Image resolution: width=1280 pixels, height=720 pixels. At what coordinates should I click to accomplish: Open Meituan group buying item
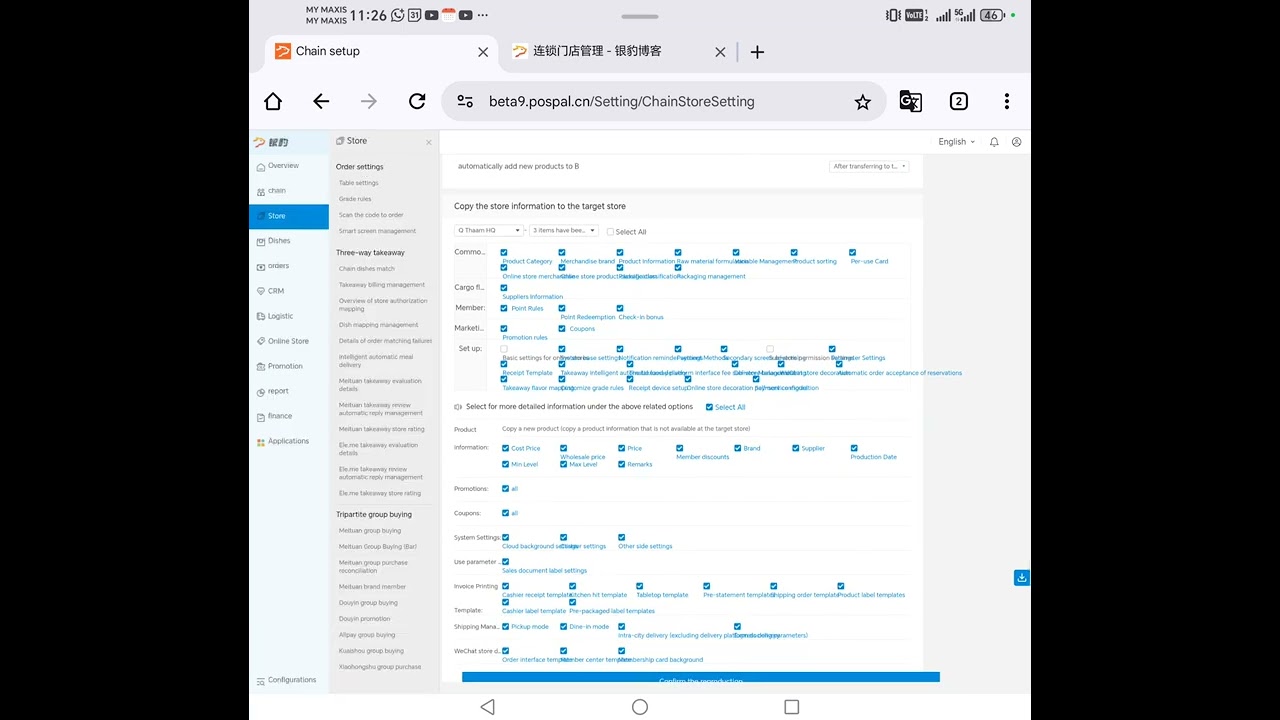pyautogui.click(x=370, y=531)
